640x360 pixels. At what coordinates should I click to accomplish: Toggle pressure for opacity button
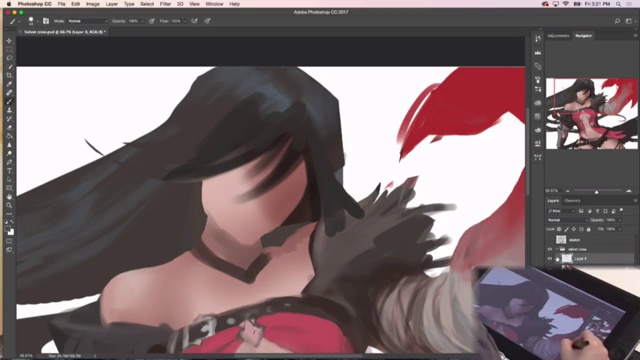point(152,21)
